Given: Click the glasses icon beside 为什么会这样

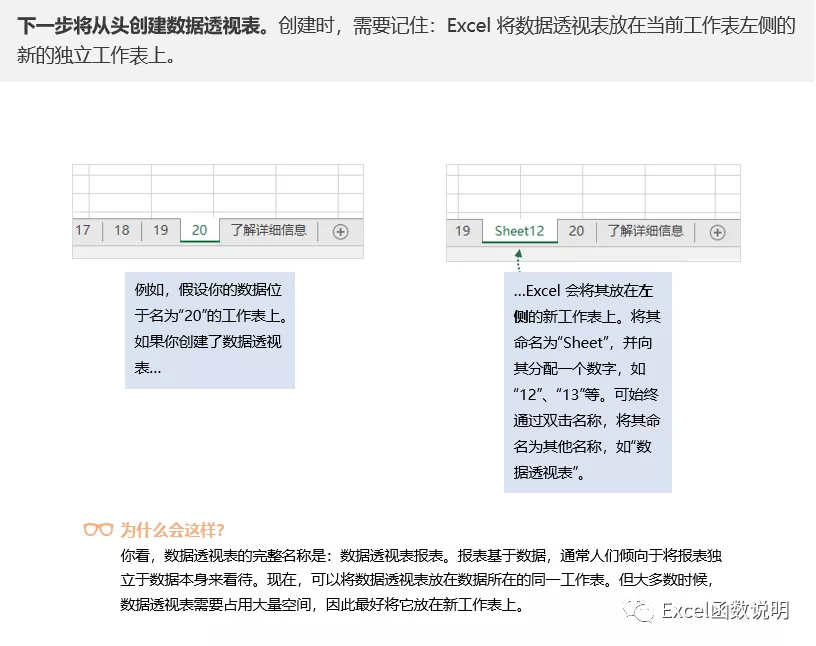Looking at the screenshot, I should pyautogui.click(x=98, y=530).
